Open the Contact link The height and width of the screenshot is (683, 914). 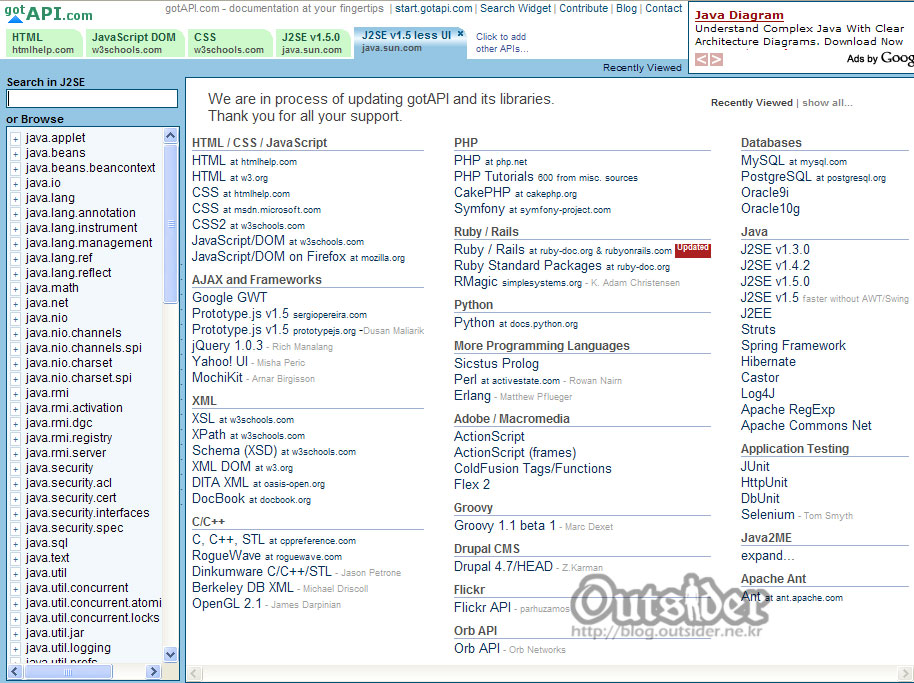663,8
